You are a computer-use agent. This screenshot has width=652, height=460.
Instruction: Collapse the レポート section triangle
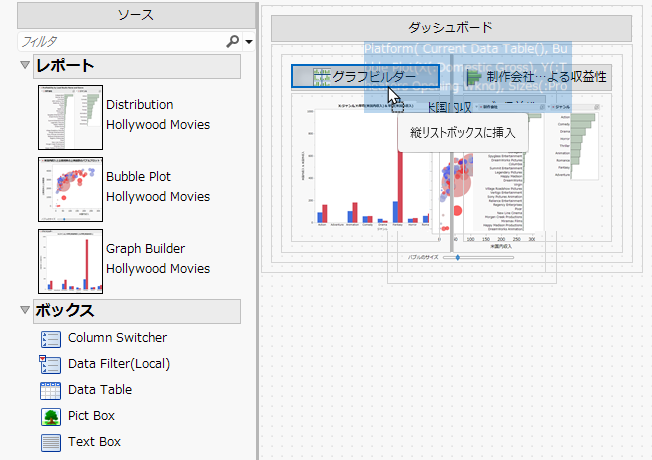[25, 65]
